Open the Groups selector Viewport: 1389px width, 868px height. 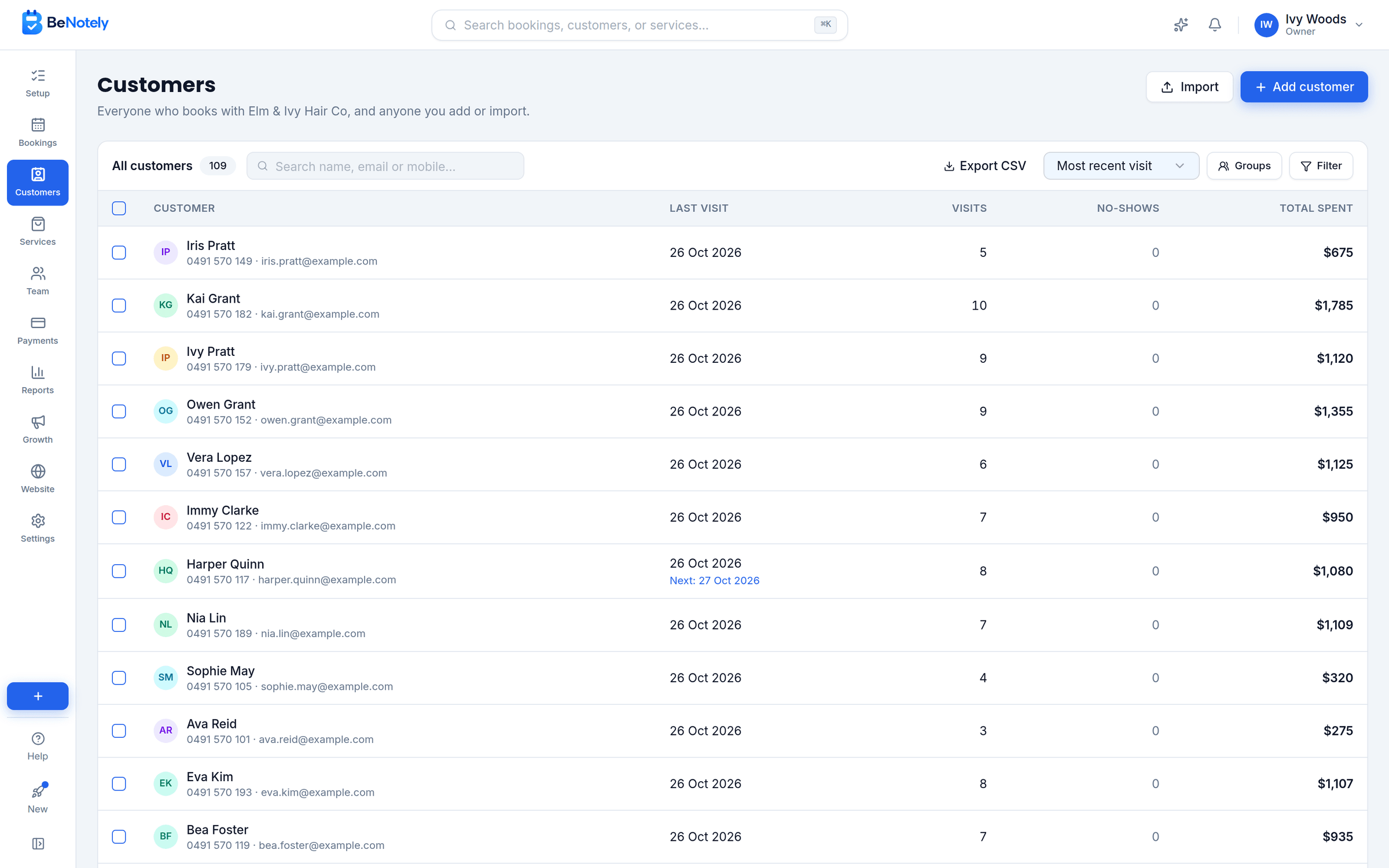pyautogui.click(x=1244, y=166)
